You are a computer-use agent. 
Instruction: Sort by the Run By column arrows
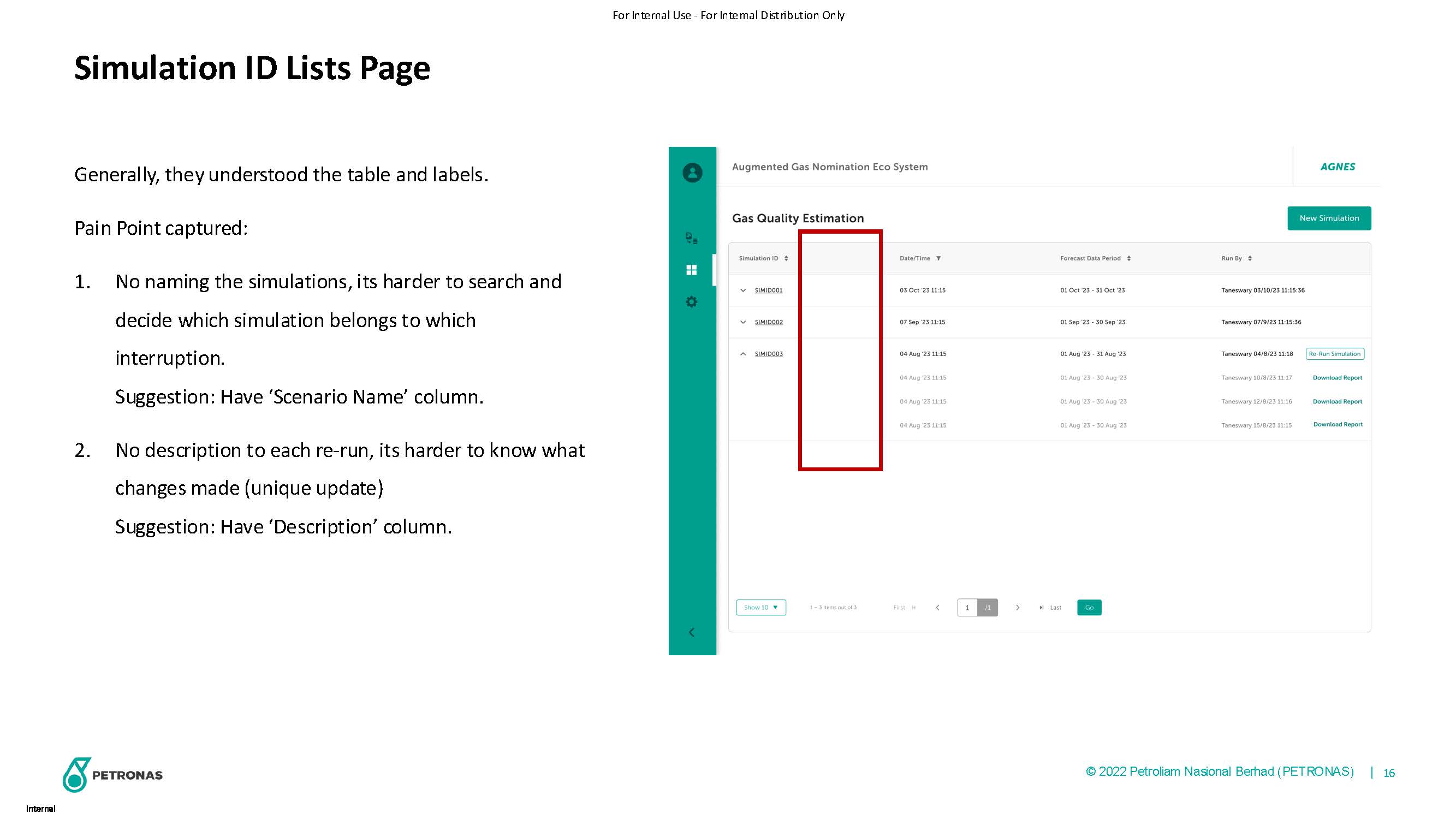coord(1250,258)
